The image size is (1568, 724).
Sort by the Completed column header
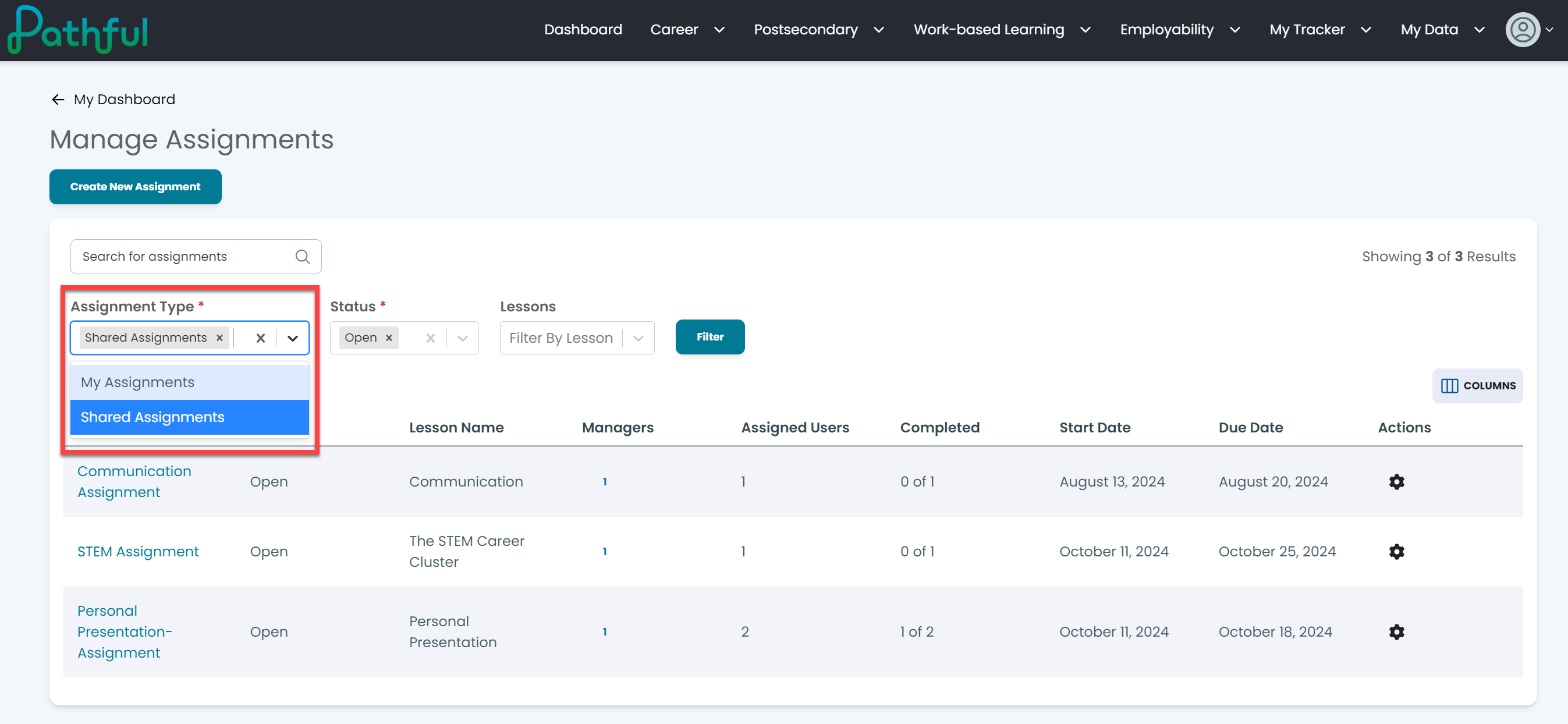pyautogui.click(x=940, y=428)
